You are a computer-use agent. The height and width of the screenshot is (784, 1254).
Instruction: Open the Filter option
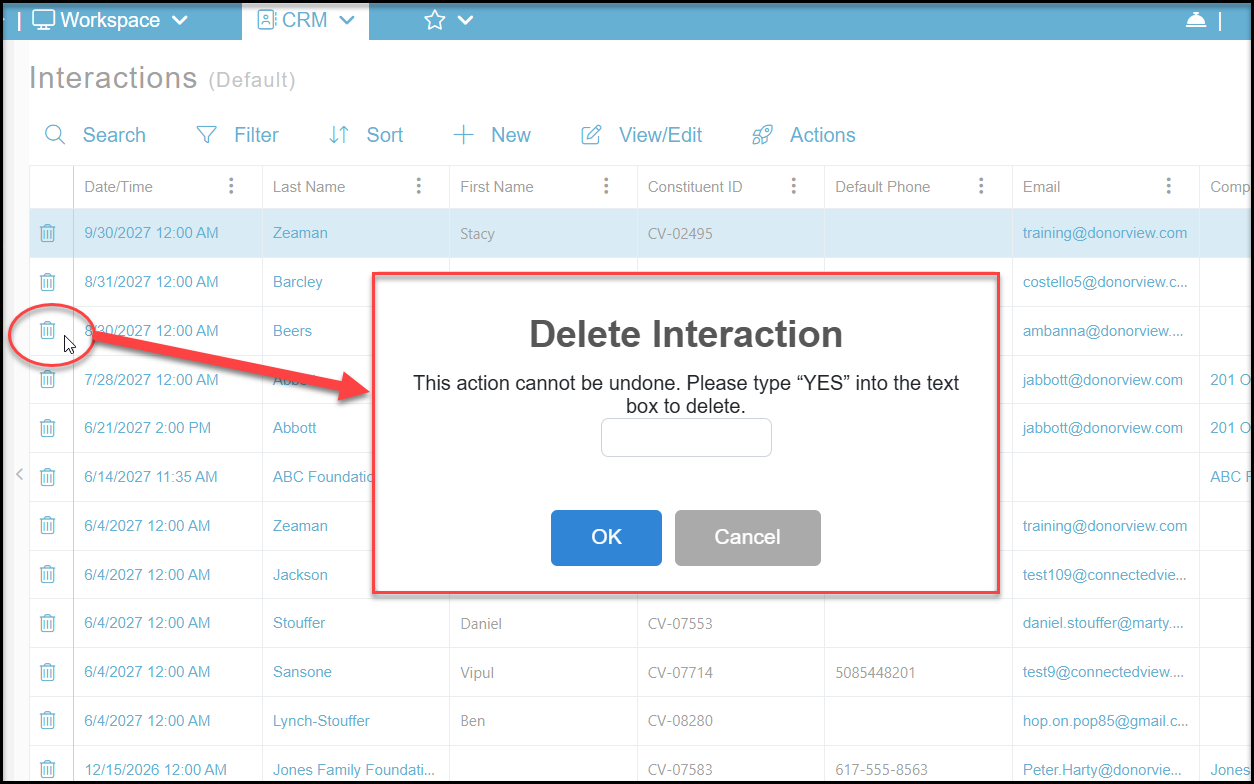tap(237, 135)
